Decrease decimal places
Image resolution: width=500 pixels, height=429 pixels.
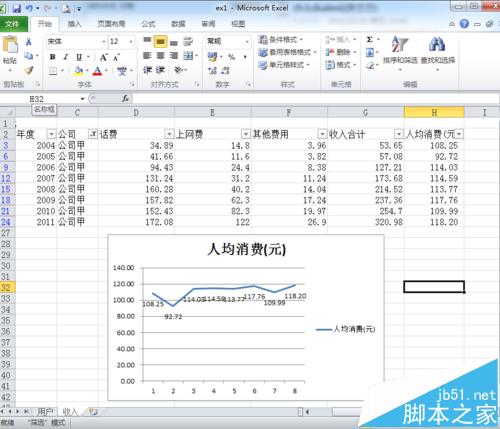click(x=226, y=70)
